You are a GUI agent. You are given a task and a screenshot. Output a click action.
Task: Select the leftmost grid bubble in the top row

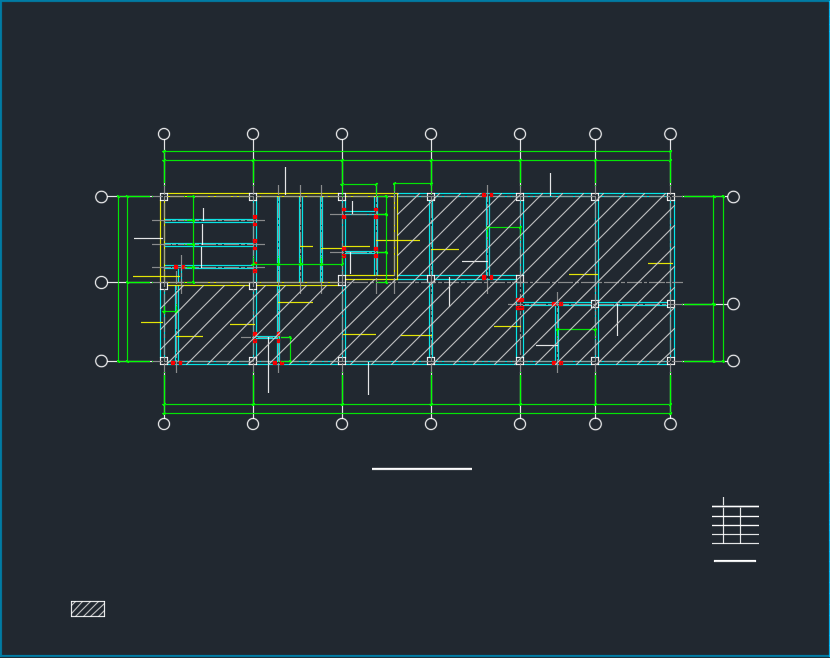[164, 134]
